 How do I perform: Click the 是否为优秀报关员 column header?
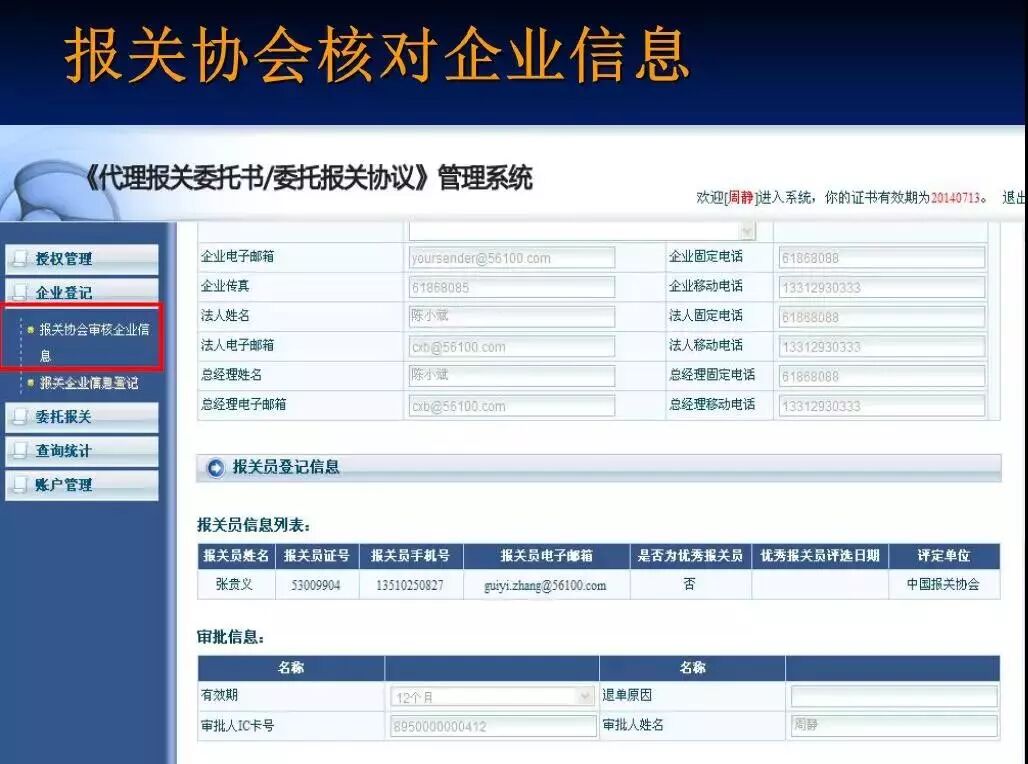coord(690,555)
